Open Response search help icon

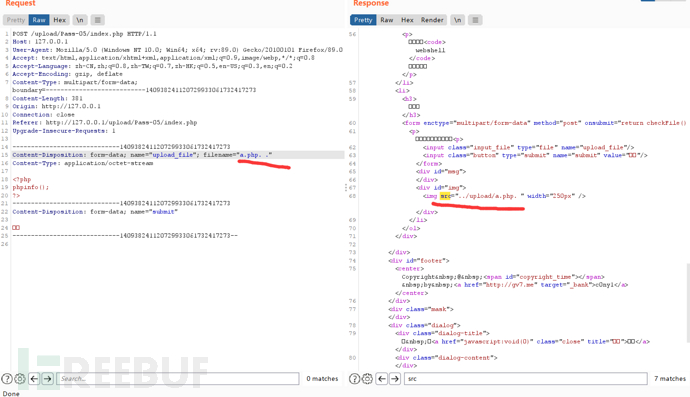(x=354, y=379)
